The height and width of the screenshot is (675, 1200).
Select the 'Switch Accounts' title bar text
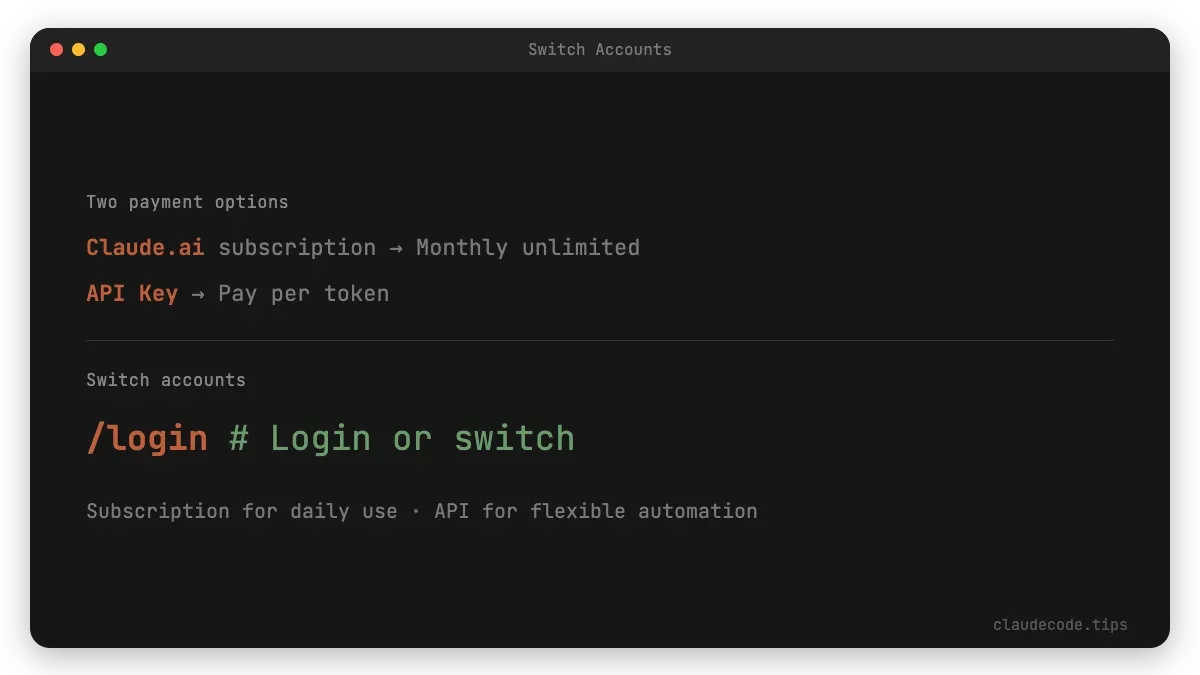click(600, 49)
